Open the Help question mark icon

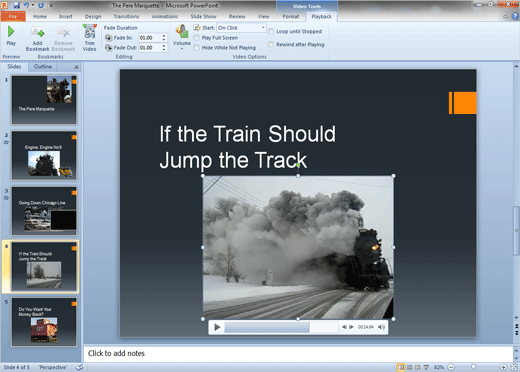[x=515, y=16]
